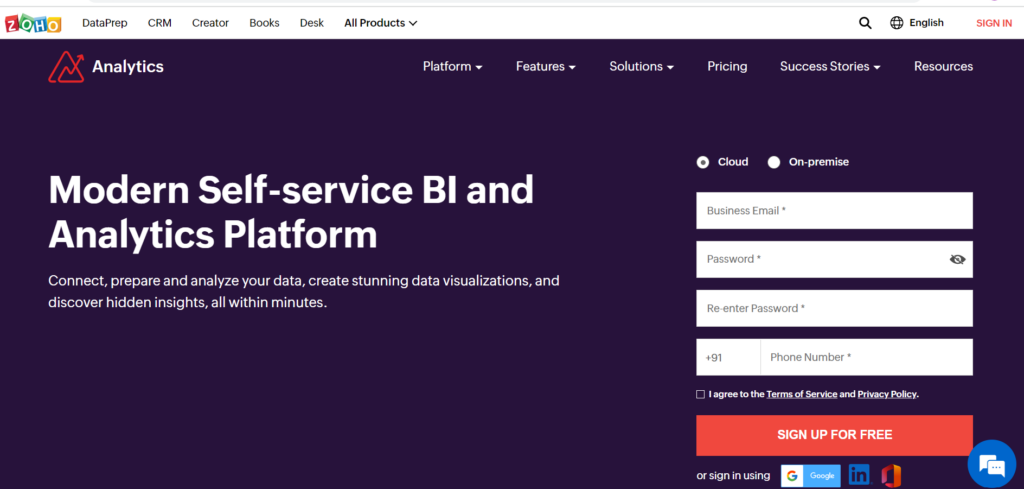The height and width of the screenshot is (489, 1024).
Task: Sign in using Microsoft Office icon
Action: pos(891,475)
